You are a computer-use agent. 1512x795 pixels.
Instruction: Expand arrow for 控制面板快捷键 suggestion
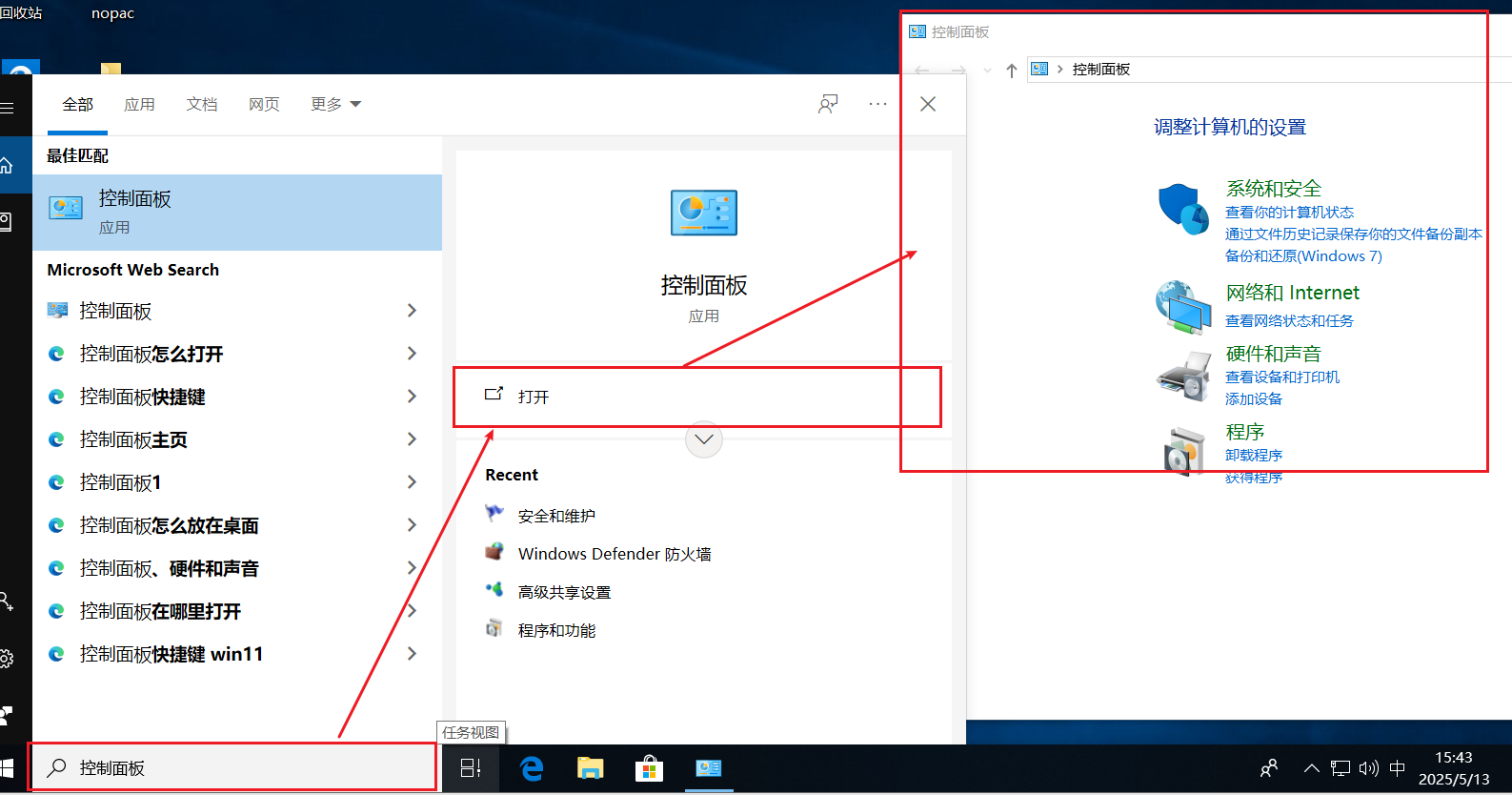click(x=412, y=397)
